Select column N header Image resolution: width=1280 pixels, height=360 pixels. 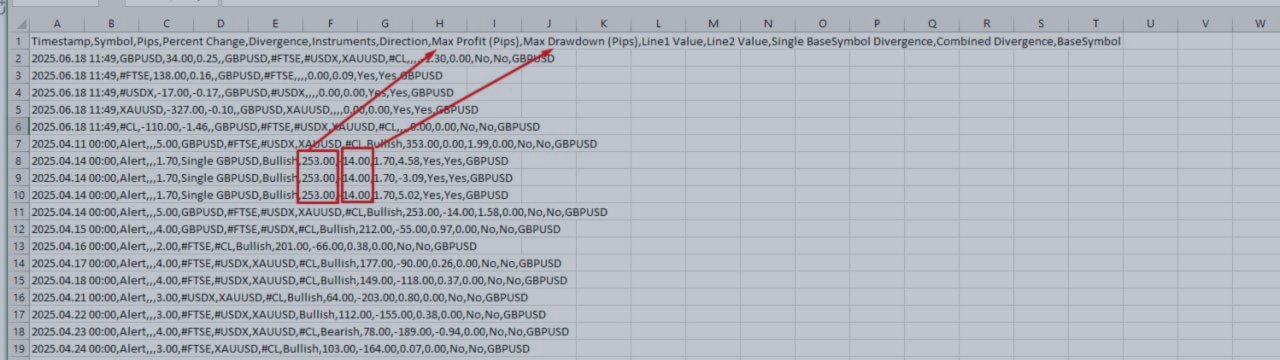(768, 23)
